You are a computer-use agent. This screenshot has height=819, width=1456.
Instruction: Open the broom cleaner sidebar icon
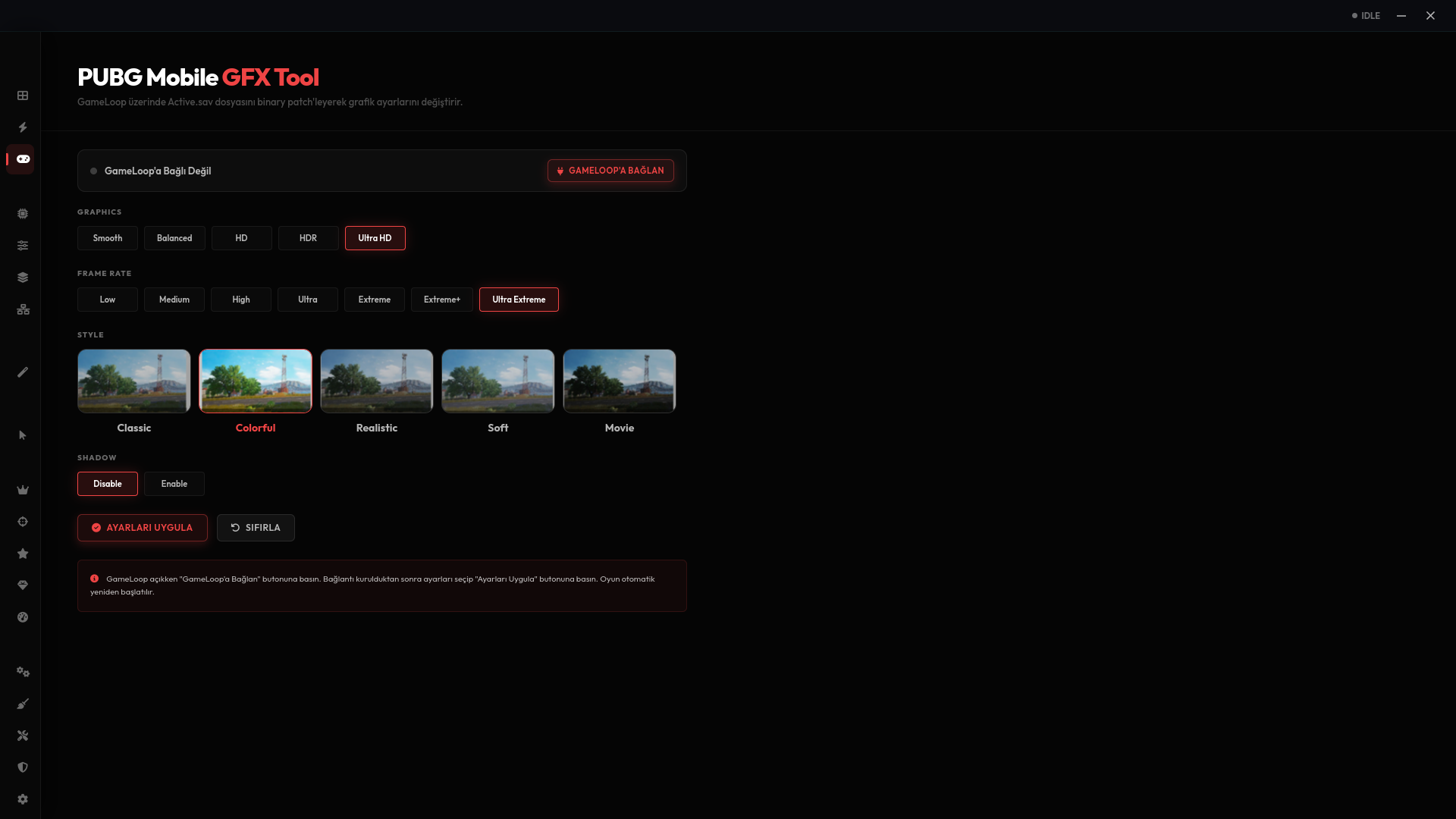pos(23,704)
